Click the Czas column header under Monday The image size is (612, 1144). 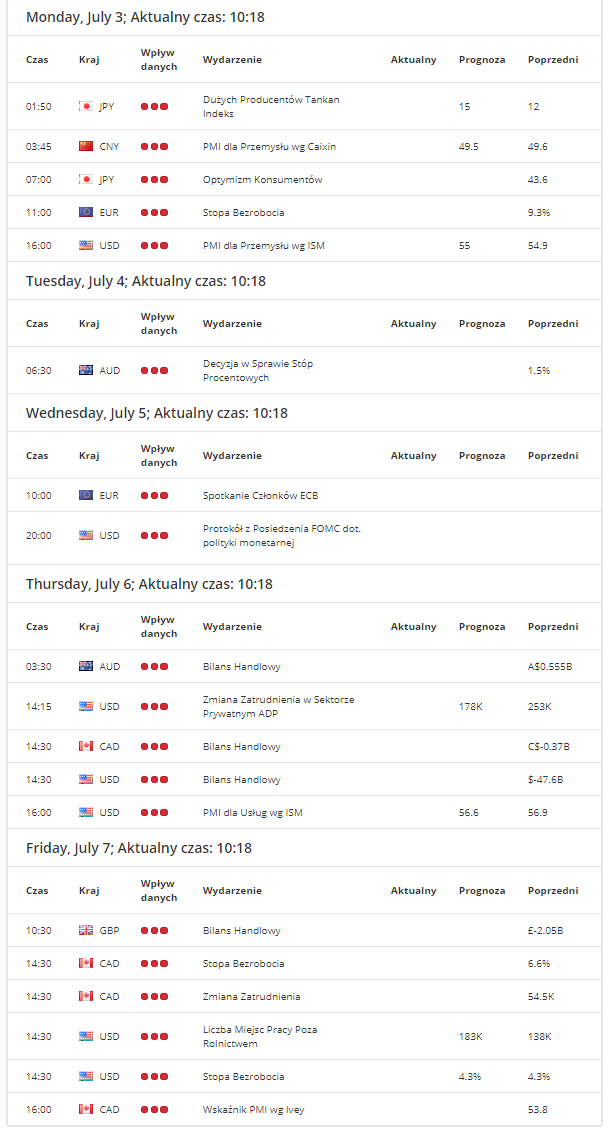[37, 60]
